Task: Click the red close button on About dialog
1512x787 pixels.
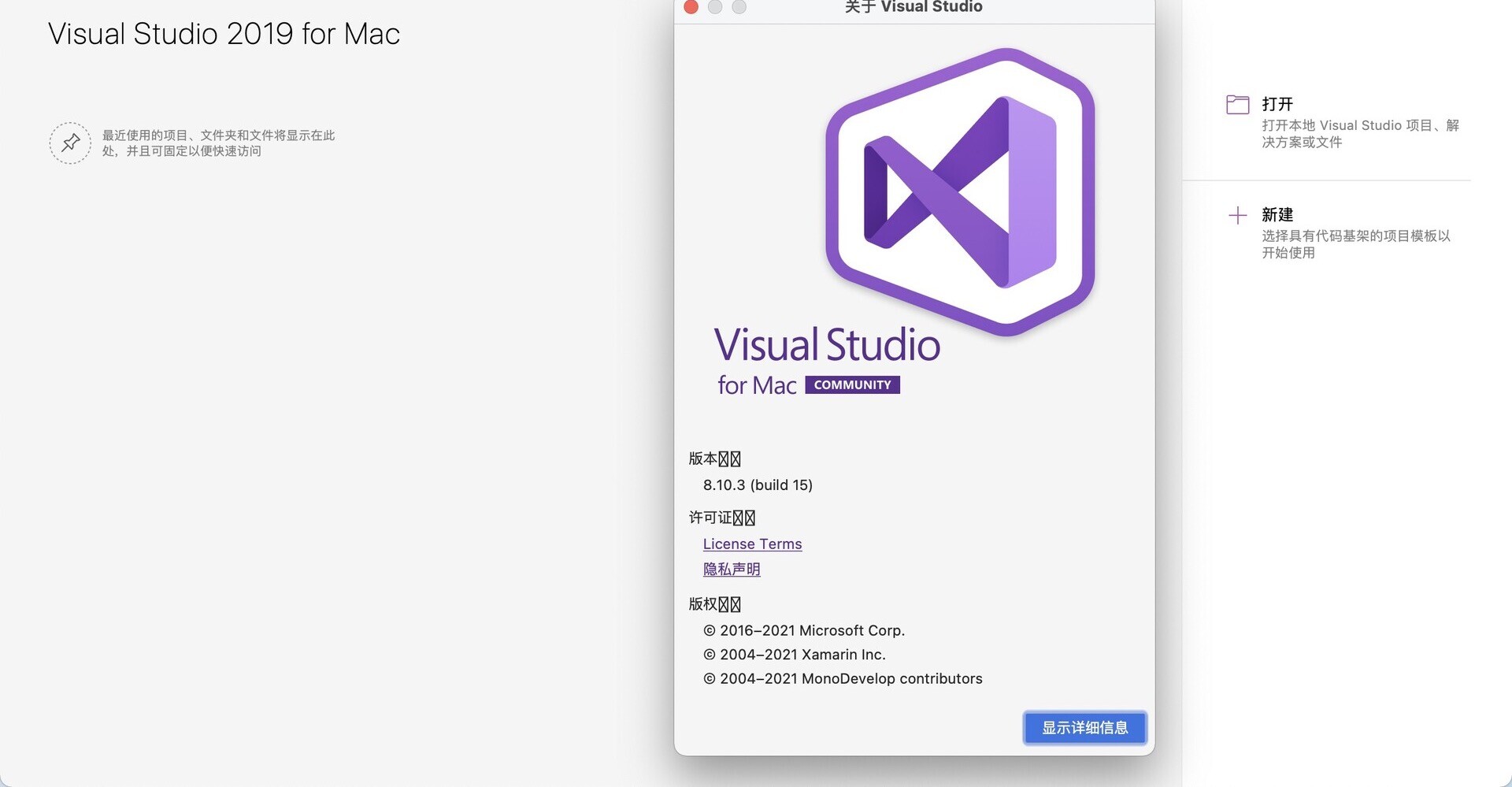Action: click(691, 8)
